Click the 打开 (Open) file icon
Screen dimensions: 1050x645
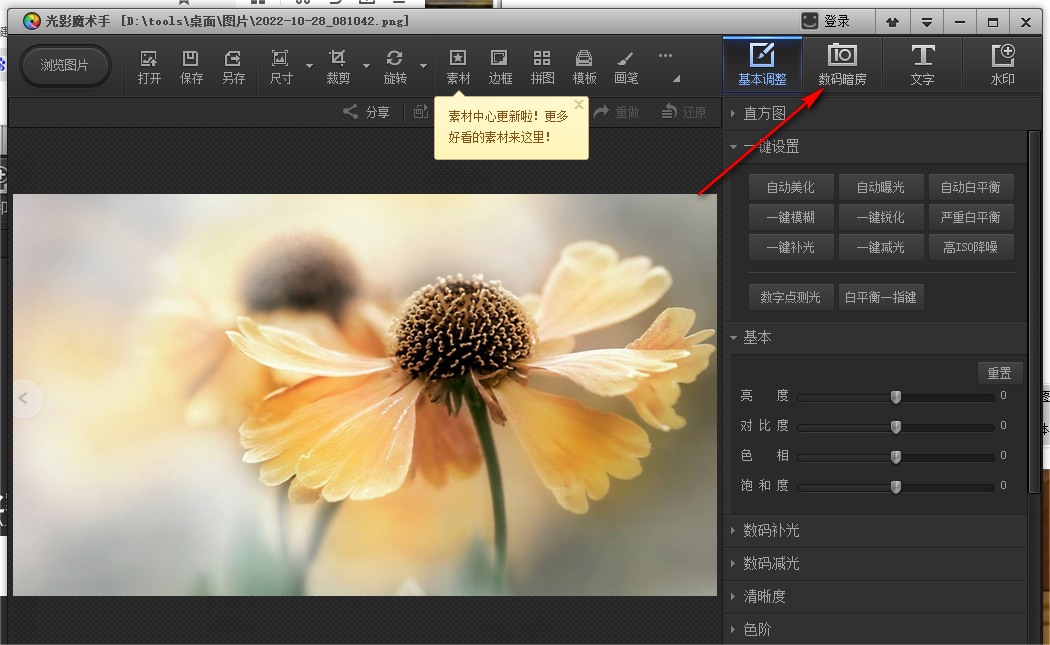coord(149,66)
